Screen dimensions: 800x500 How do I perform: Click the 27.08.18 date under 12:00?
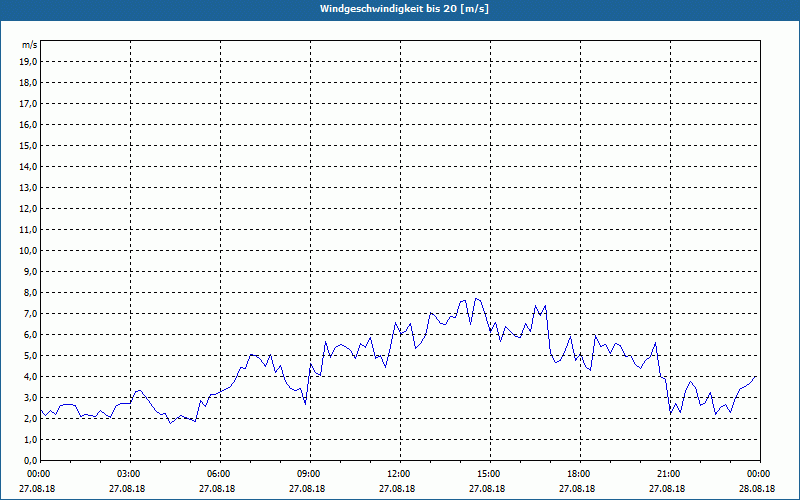pyautogui.click(x=397, y=489)
